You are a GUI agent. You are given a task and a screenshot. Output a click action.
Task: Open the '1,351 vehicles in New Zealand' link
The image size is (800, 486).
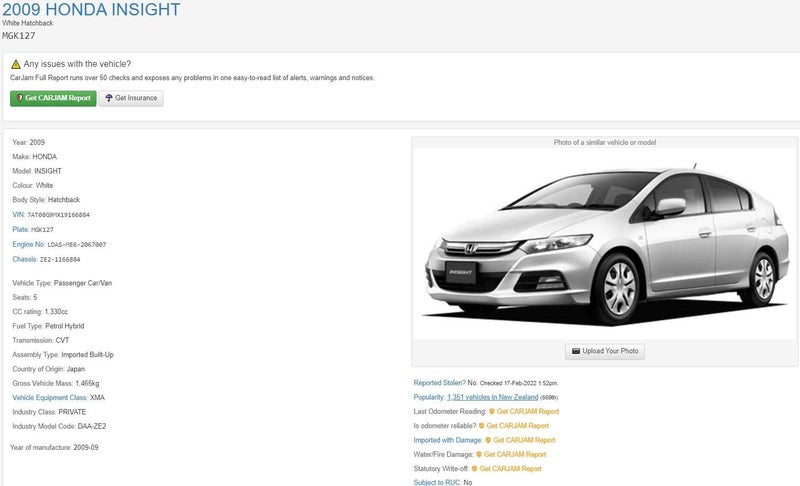[x=492, y=397]
